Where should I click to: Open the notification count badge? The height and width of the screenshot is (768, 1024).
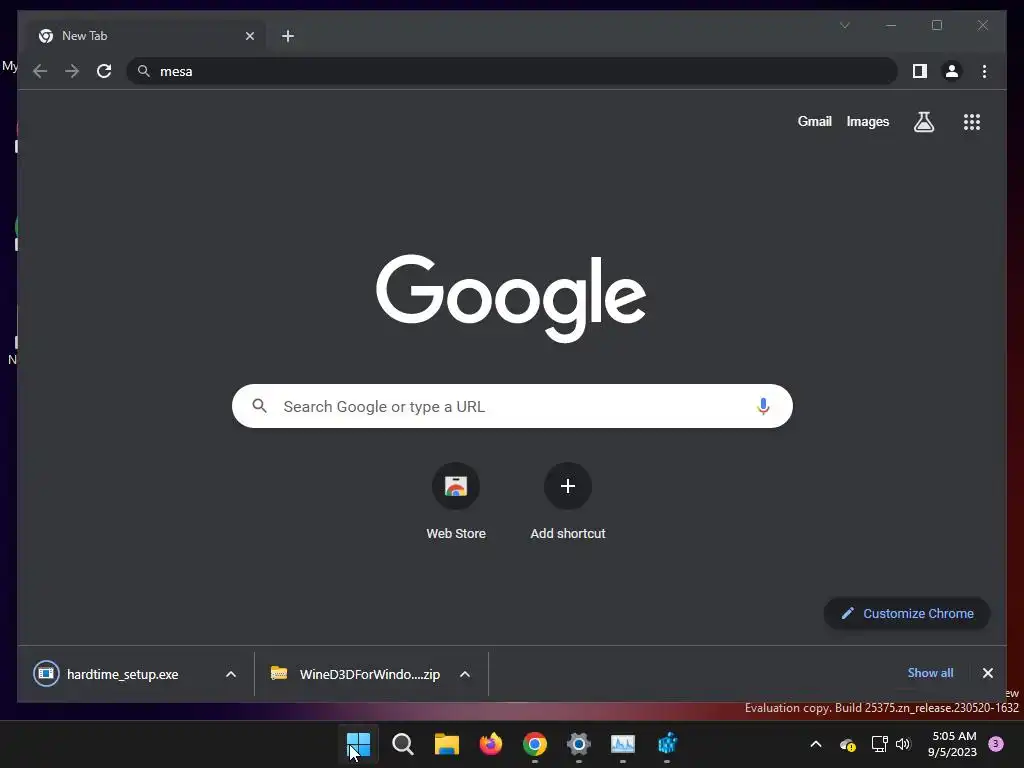[996, 744]
